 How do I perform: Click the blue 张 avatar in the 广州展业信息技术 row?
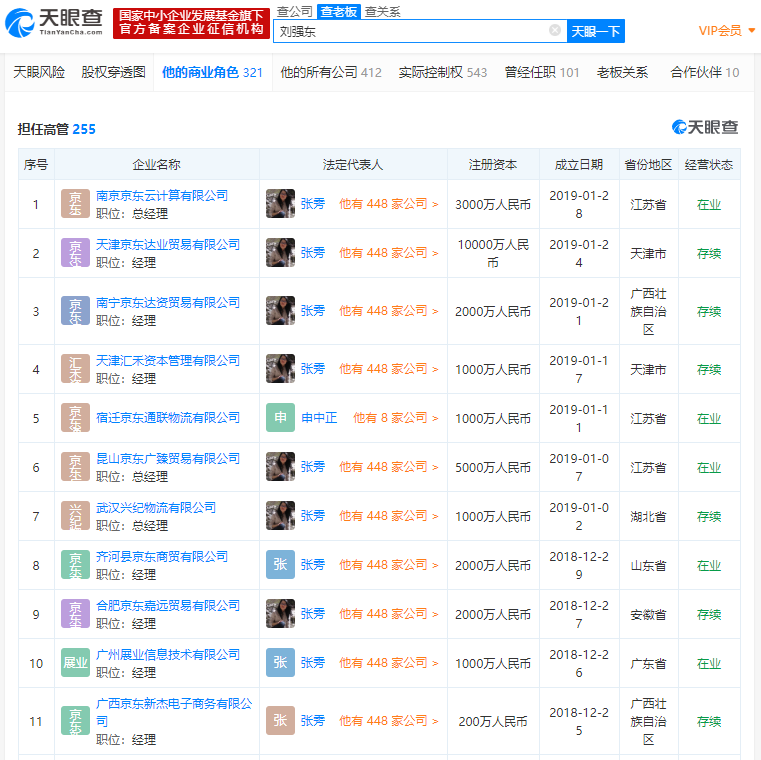pyautogui.click(x=280, y=663)
